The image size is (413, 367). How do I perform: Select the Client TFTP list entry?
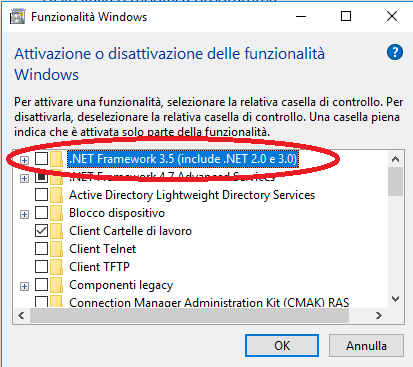pyautogui.click(x=99, y=267)
